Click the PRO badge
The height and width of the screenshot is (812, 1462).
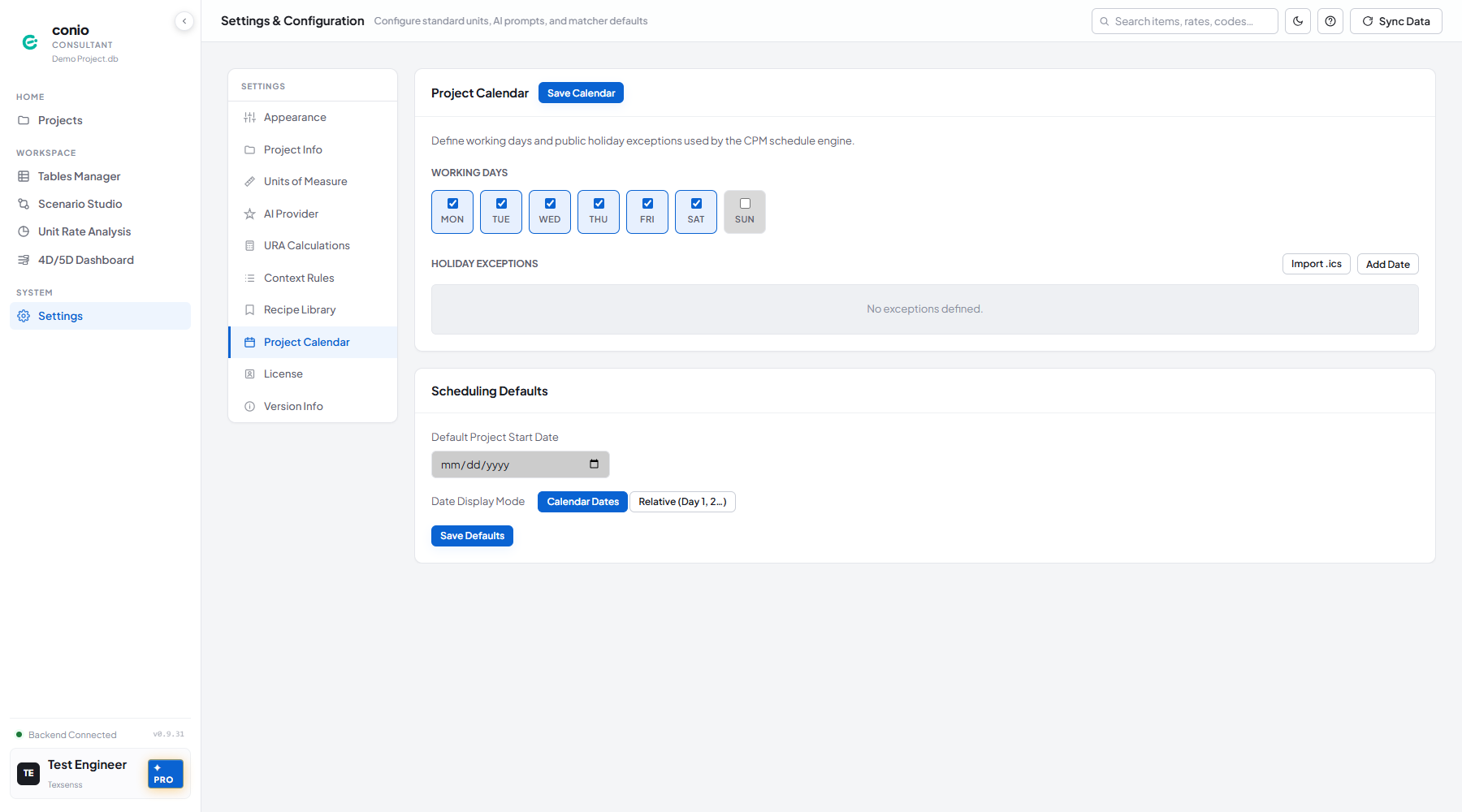[166, 774]
